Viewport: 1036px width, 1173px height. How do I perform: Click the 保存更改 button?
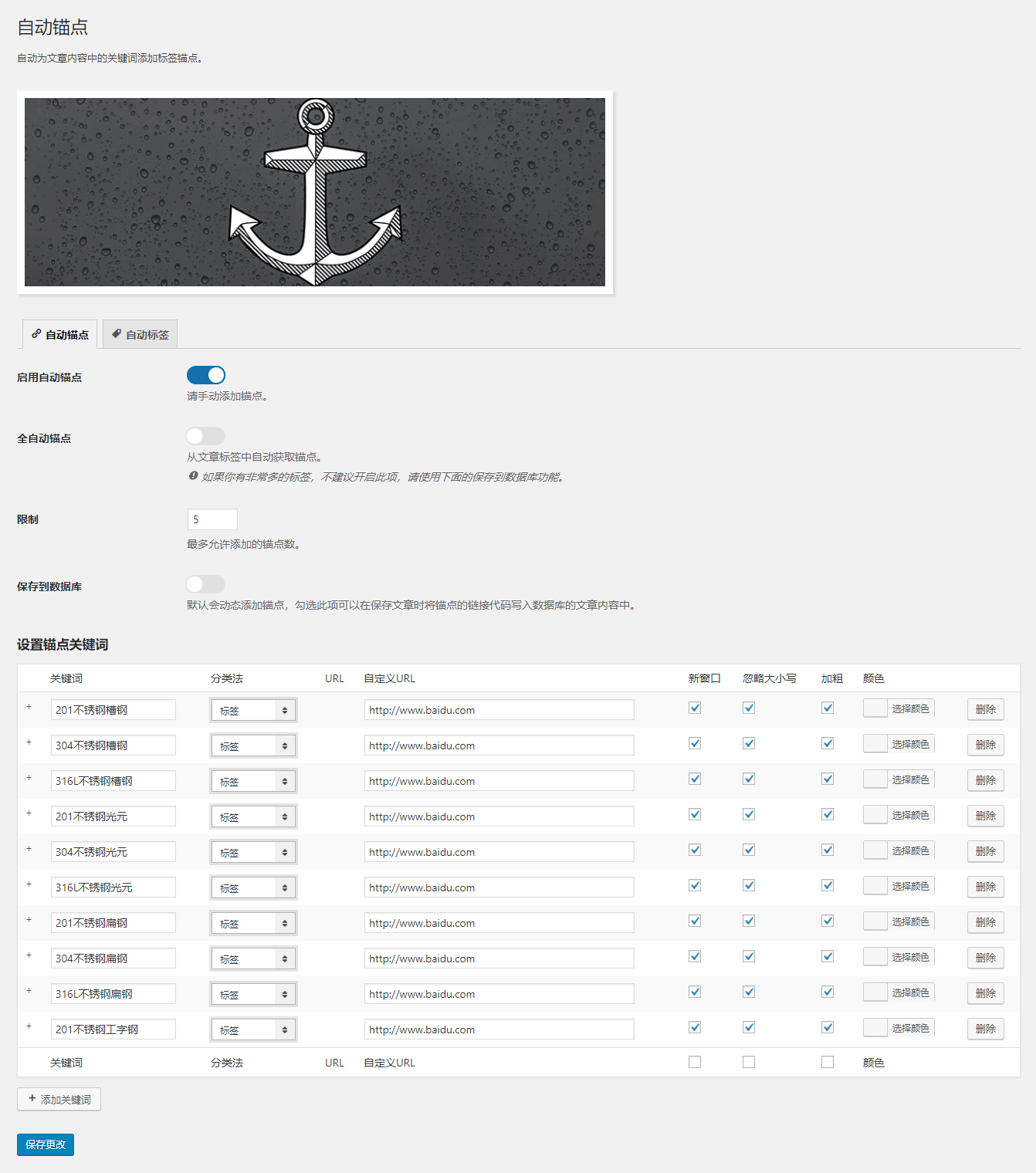46,1144
